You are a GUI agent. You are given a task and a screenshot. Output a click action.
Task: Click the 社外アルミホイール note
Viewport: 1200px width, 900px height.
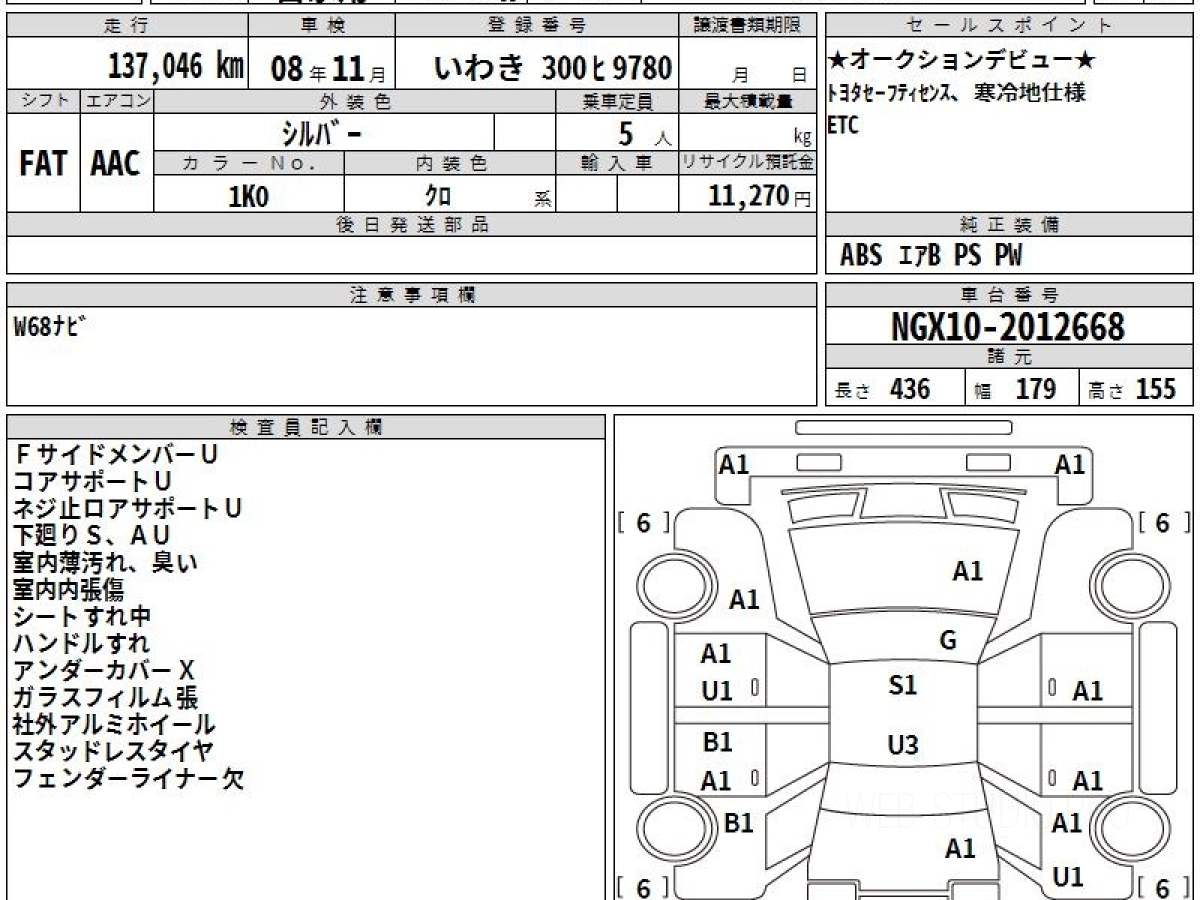click(114, 724)
